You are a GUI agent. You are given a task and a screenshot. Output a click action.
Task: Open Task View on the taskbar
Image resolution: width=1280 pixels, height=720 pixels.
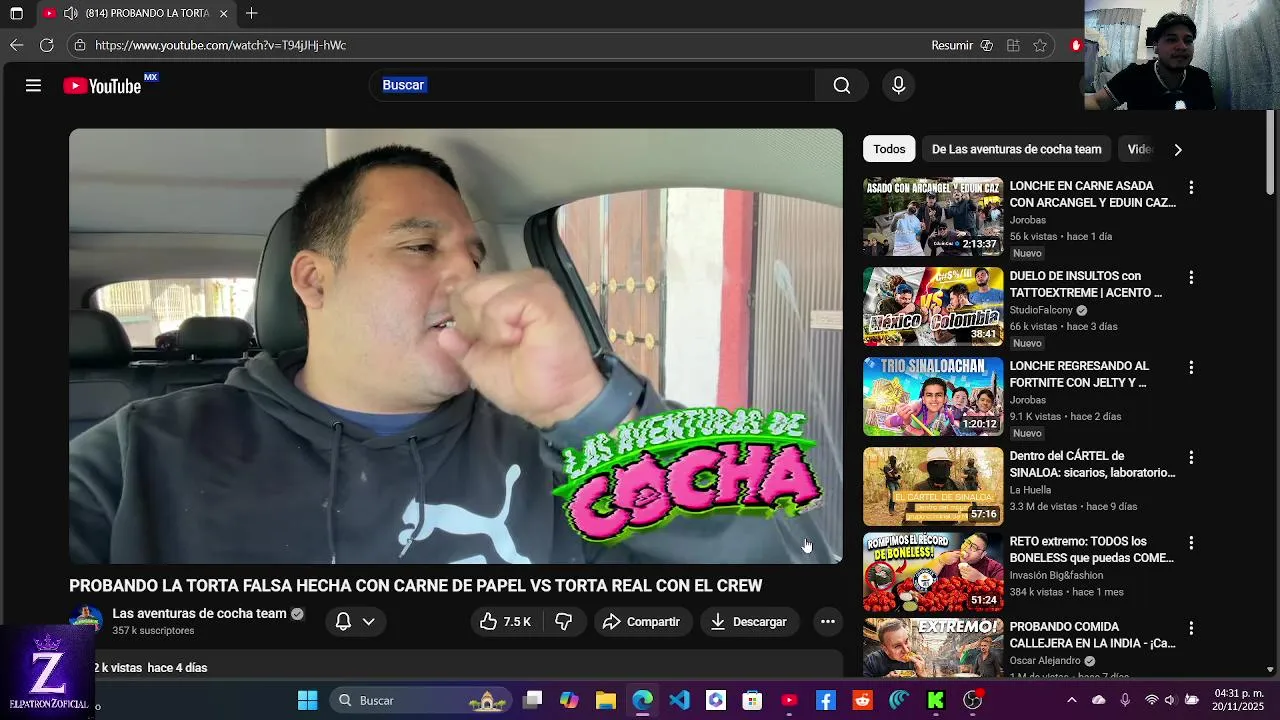[533, 700]
